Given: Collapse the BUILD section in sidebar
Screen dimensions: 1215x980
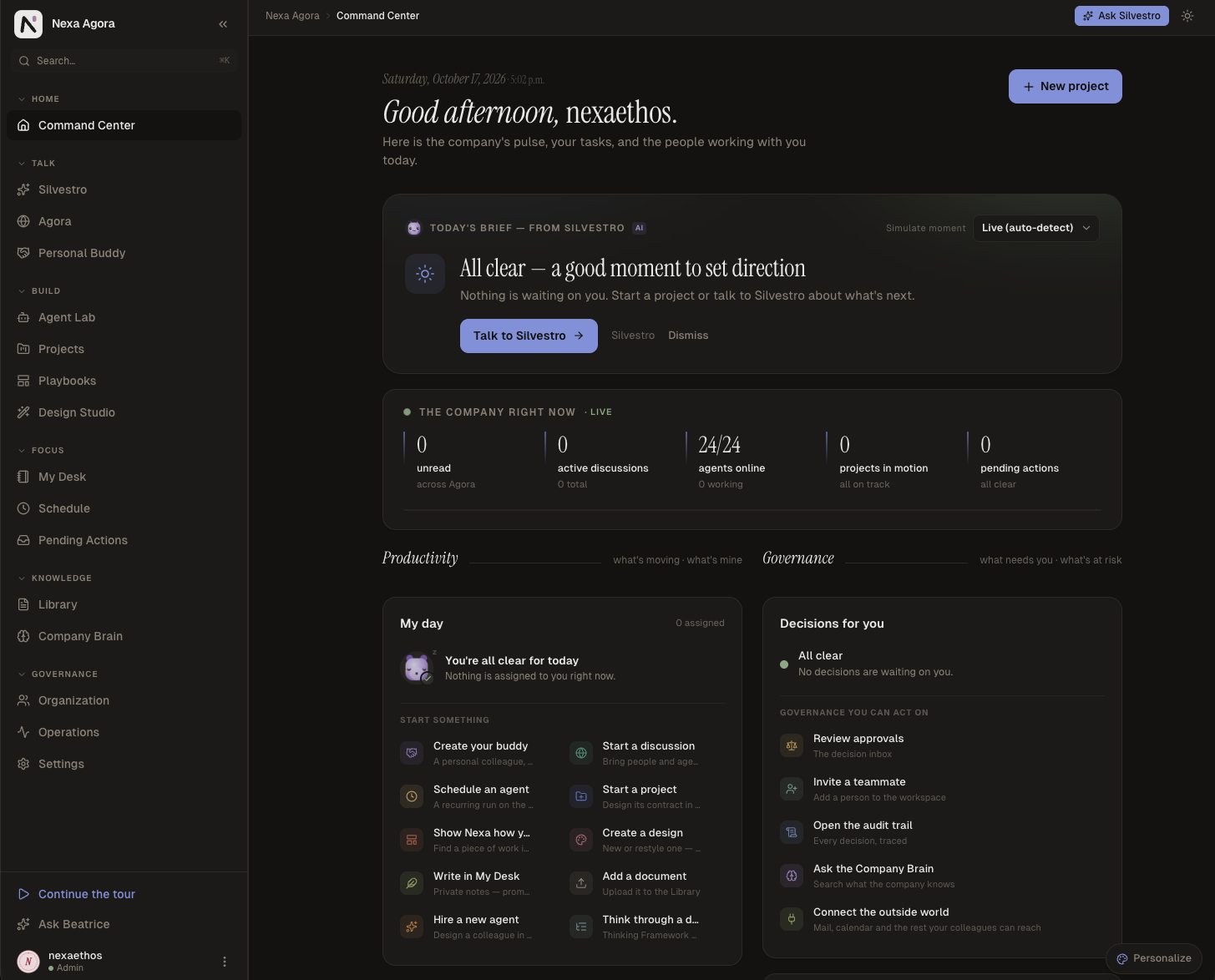Looking at the screenshot, I should tap(39, 291).
